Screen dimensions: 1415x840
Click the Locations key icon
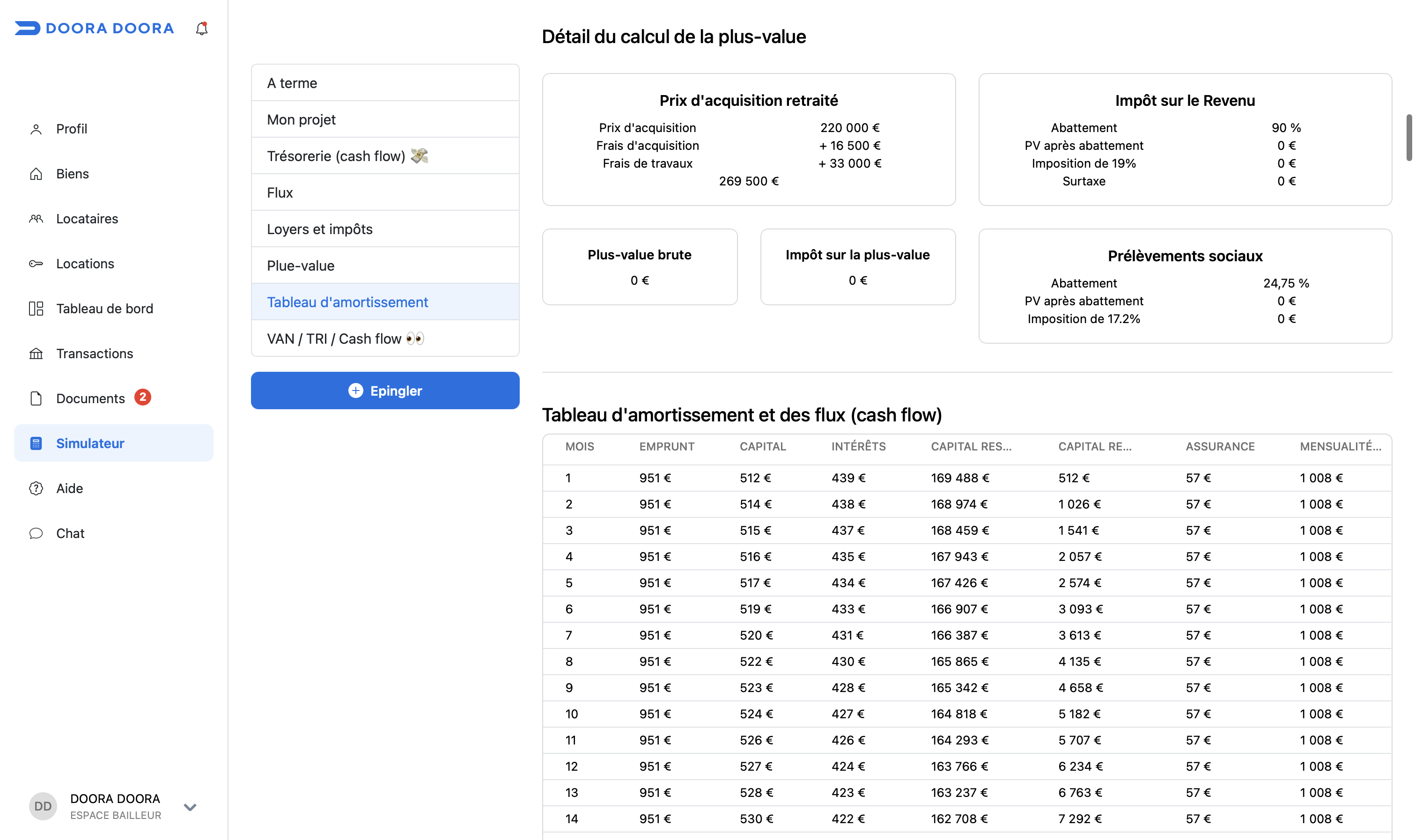36,264
